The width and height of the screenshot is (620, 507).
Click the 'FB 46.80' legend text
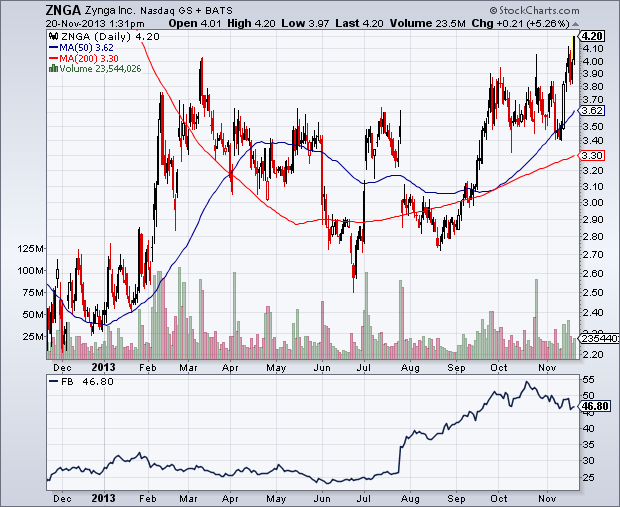click(x=87, y=382)
